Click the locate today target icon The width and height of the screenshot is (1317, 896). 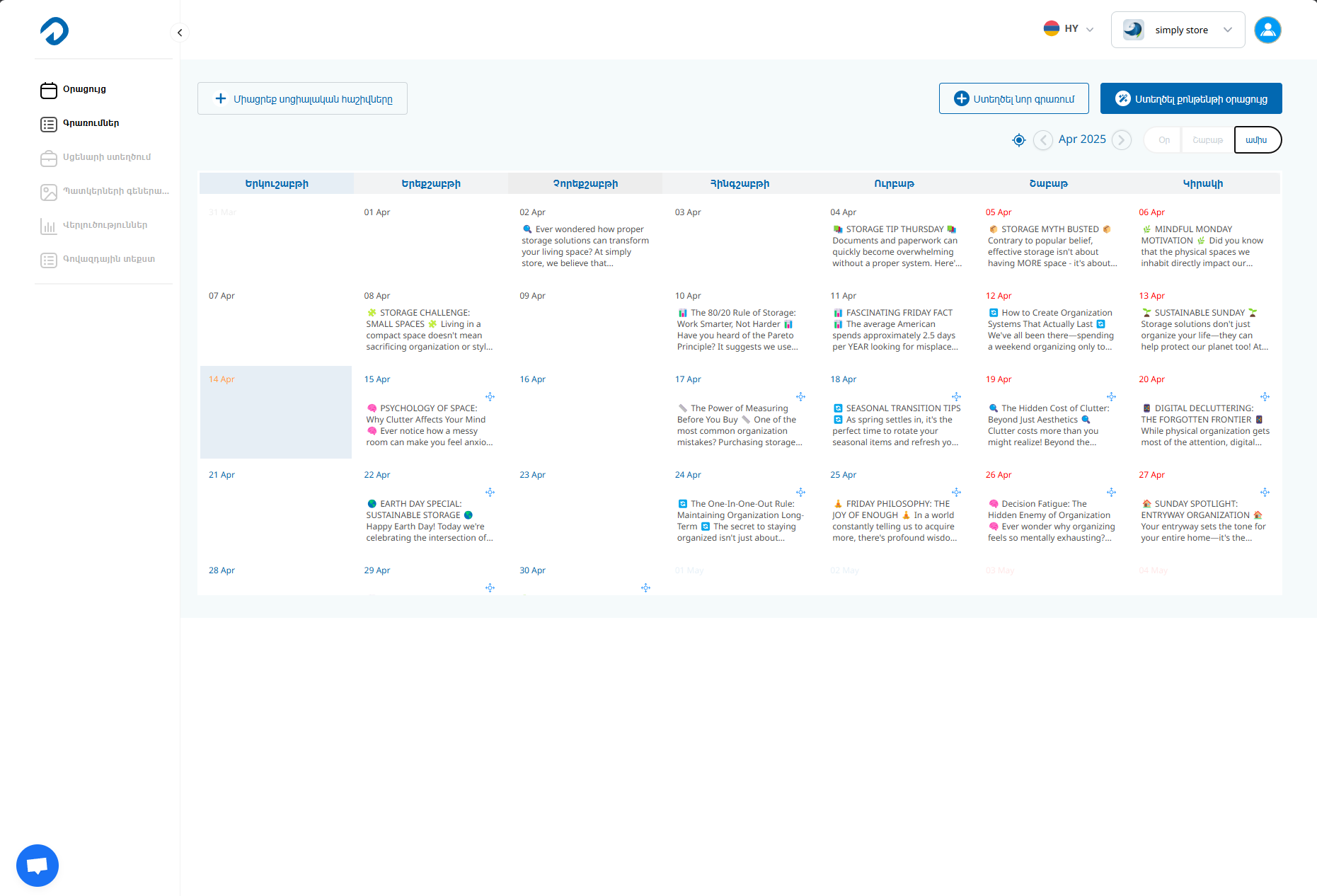point(1018,140)
